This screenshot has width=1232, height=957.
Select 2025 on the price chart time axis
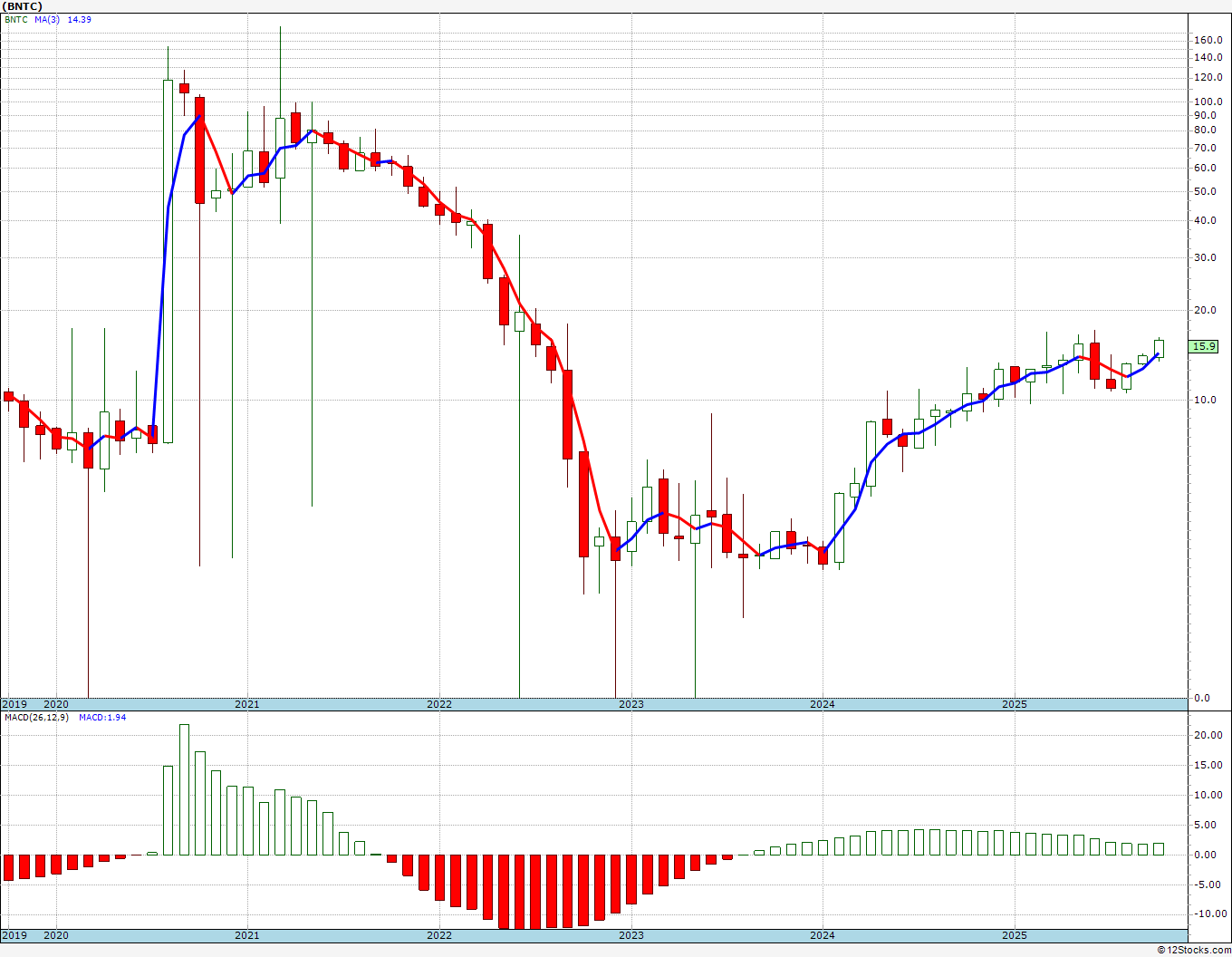(1015, 704)
